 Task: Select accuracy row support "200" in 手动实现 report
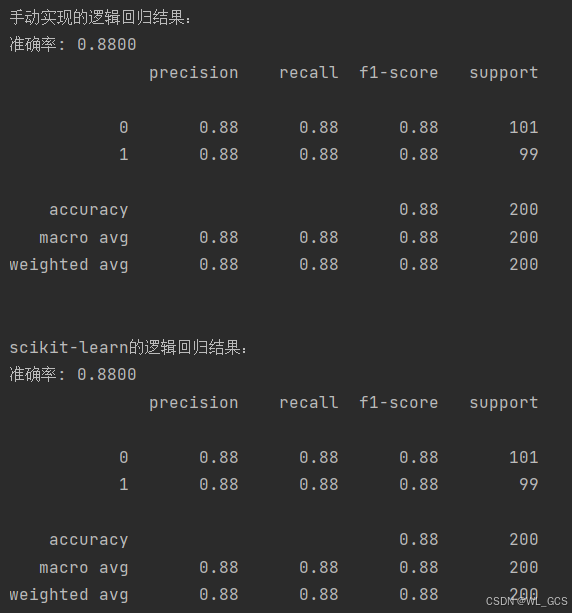tap(524, 210)
